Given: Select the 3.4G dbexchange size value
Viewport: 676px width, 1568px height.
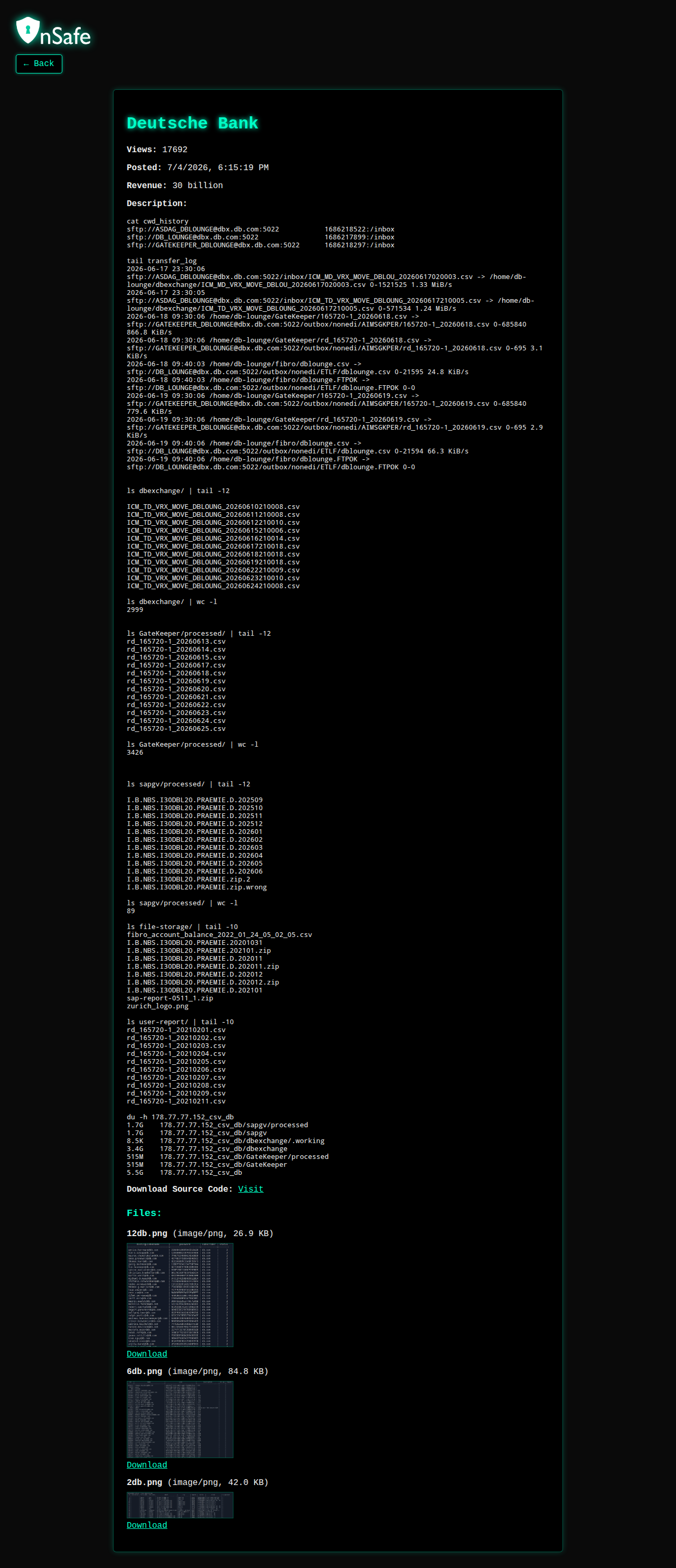Looking at the screenshot, I should pyautogui.click(x=135, y=1148).
